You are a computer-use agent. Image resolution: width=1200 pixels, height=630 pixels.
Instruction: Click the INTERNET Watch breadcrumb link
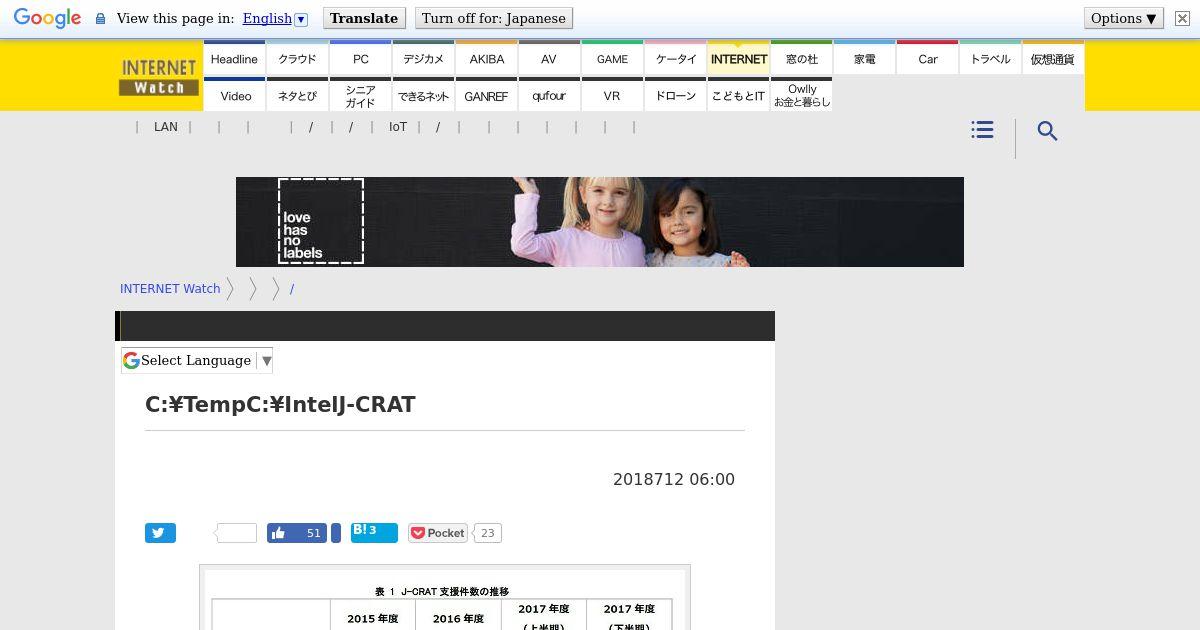[170, 288]
